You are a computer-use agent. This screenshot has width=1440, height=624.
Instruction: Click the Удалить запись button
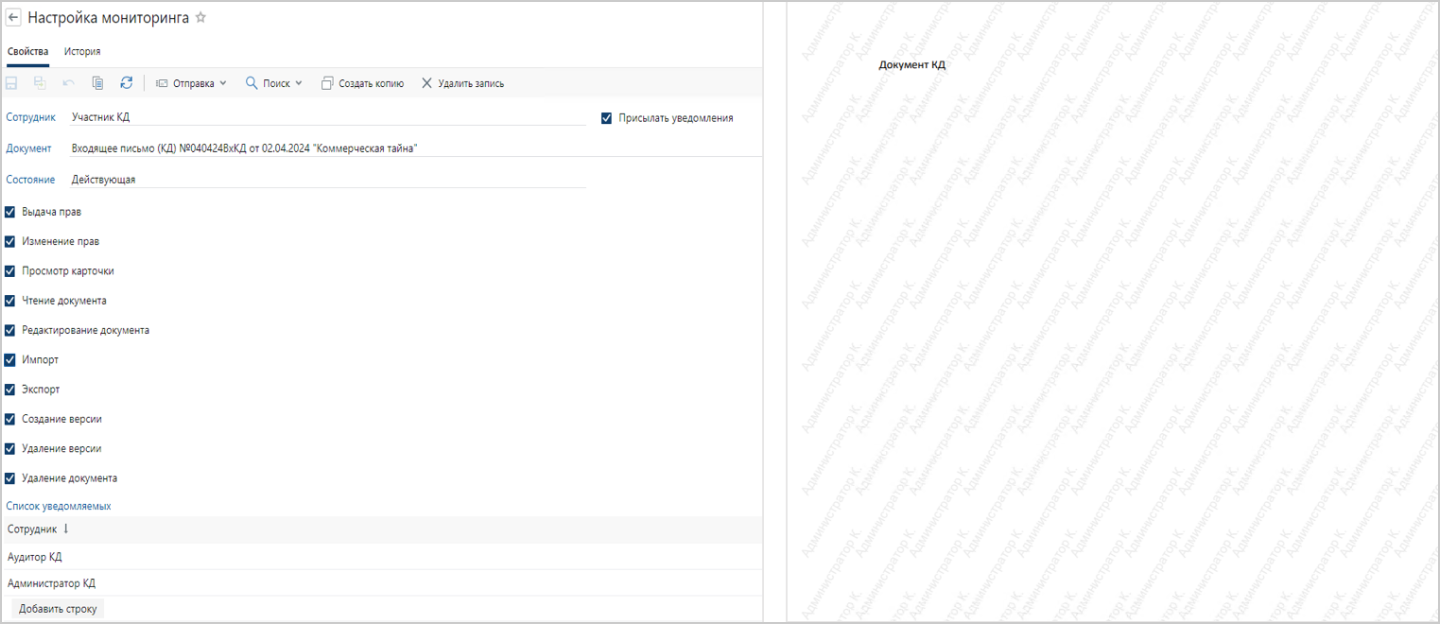tap(462, 83)
